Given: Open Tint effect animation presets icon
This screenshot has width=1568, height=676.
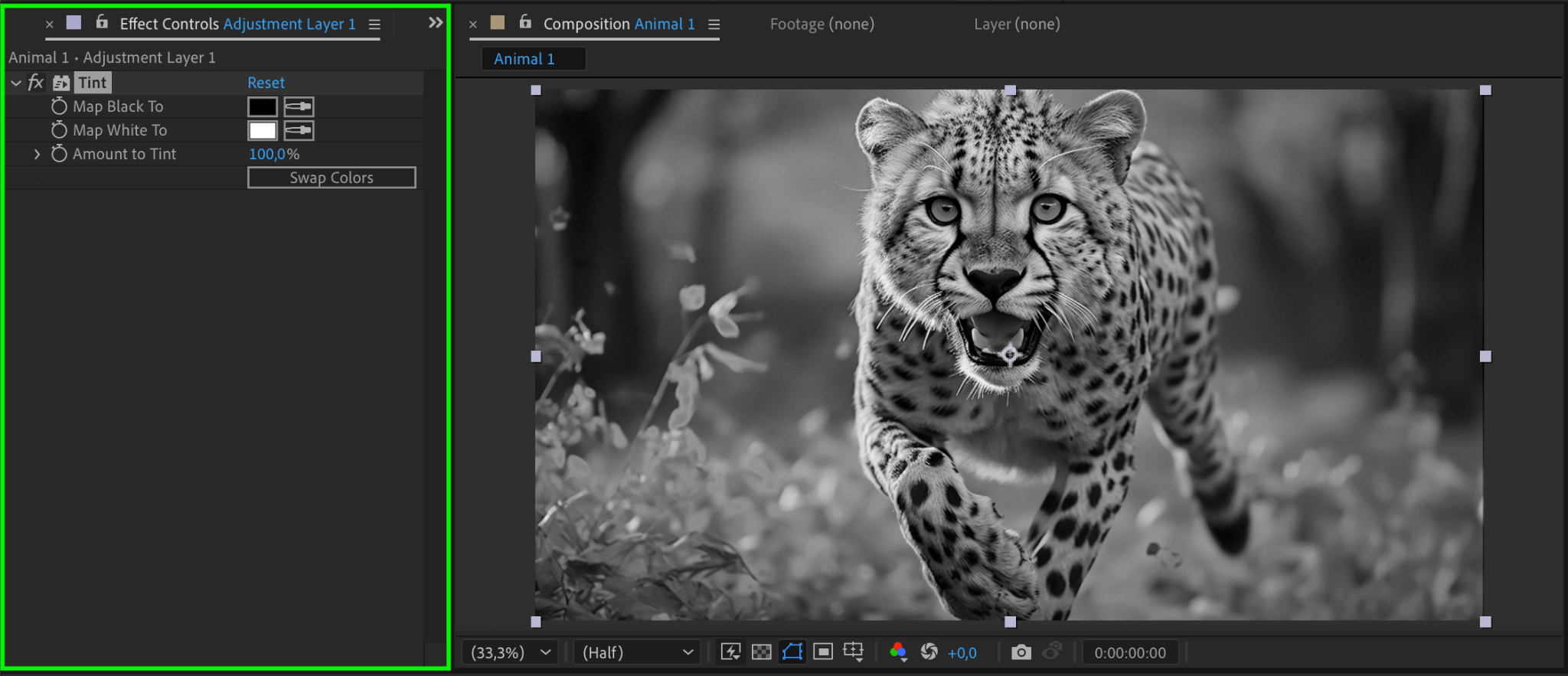Looking at the screenshot, I should pyautogui.click(x=61, y=83).
